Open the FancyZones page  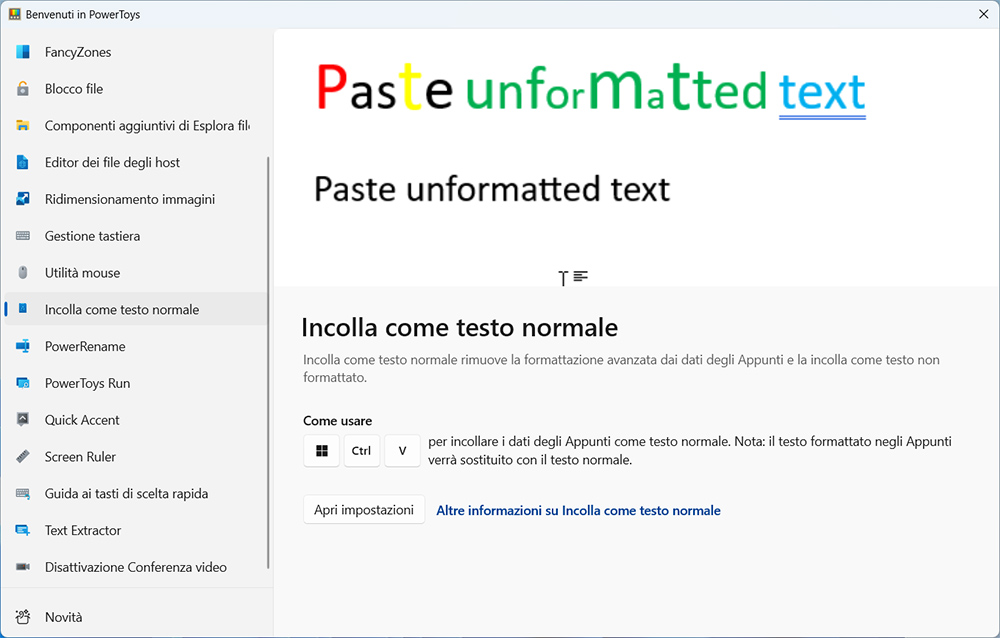tap(135, 52)
